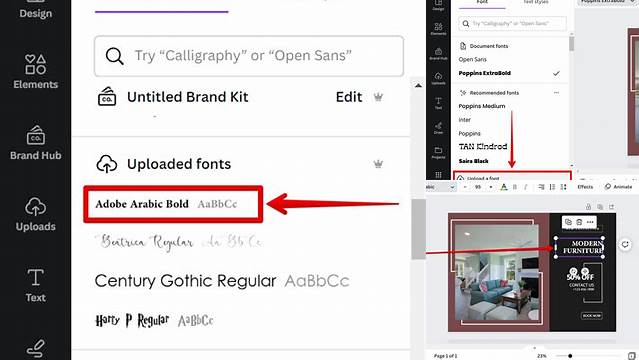Toggle Italic formatting in editor toolbar
639x360 pixels.
click(525, 187)
